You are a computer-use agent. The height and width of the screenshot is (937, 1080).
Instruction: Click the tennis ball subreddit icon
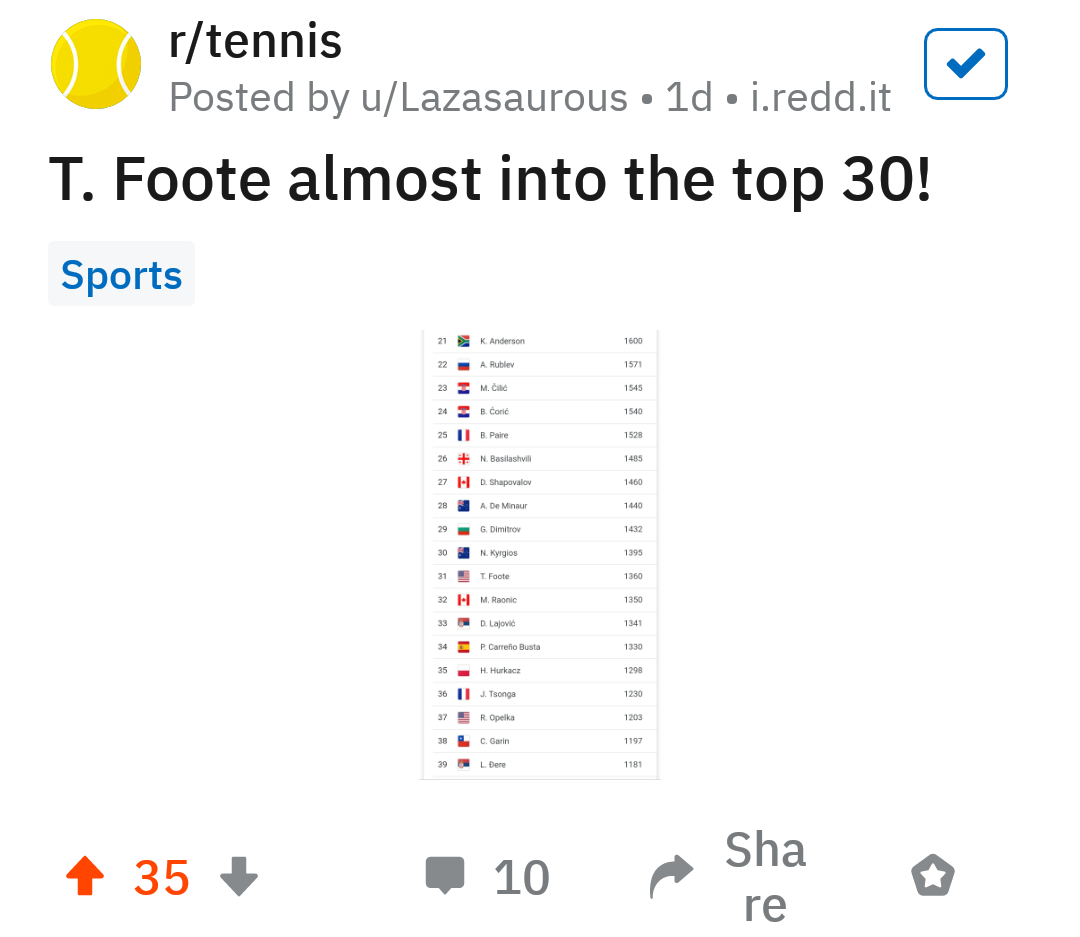pos(95,65)
